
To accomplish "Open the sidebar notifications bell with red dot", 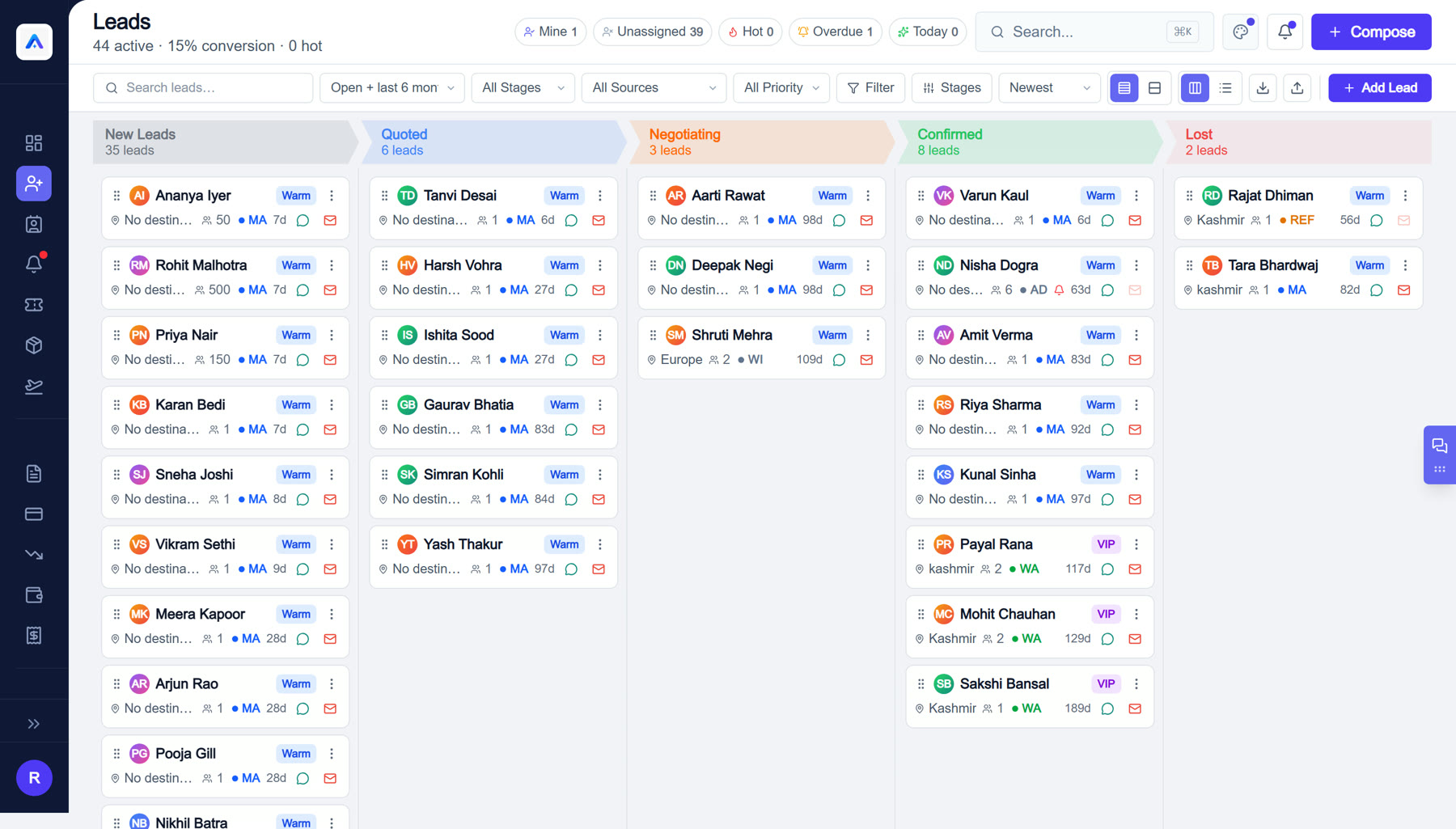I will tap(34, 264).
